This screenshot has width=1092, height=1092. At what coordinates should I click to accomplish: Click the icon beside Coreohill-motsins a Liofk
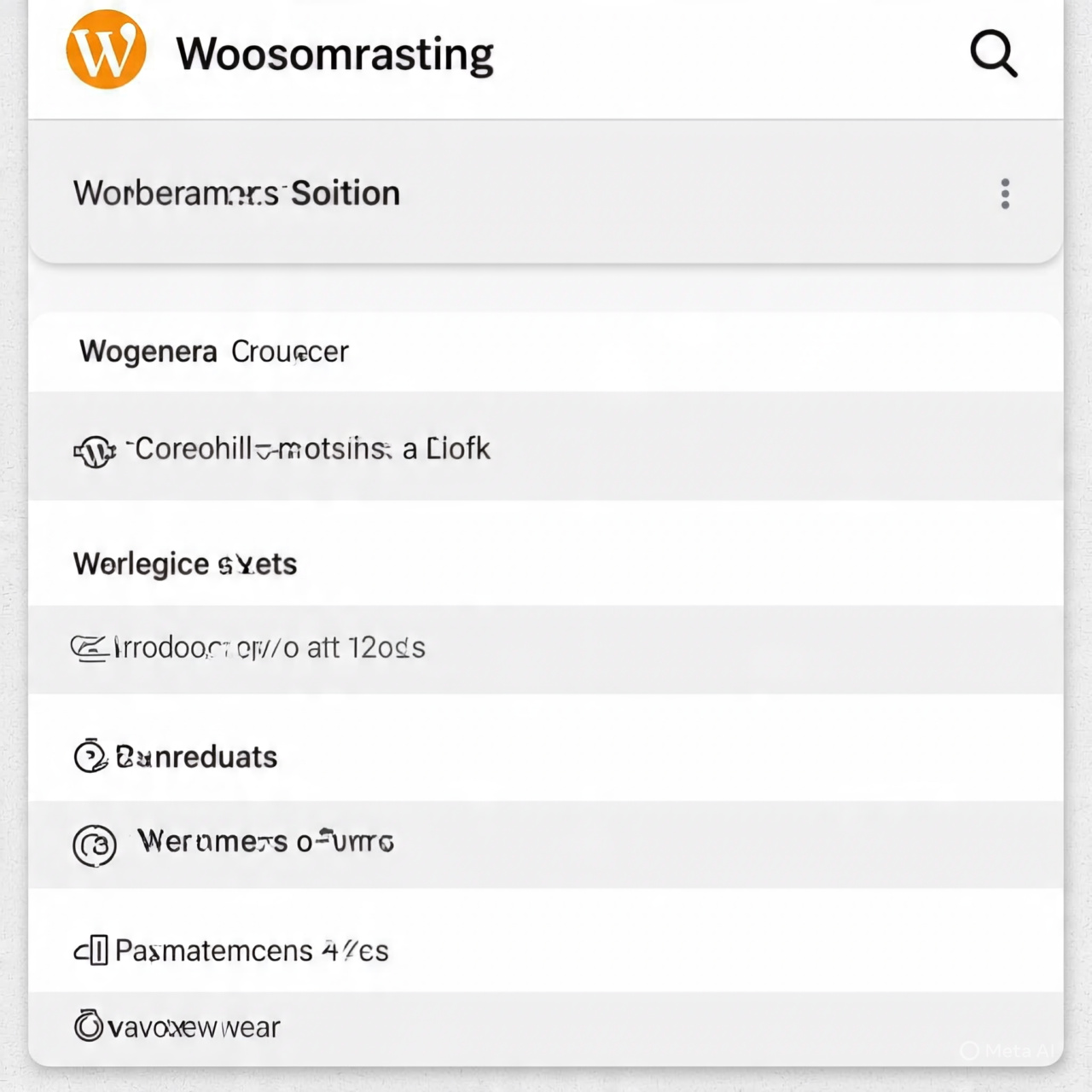[94, 450]
